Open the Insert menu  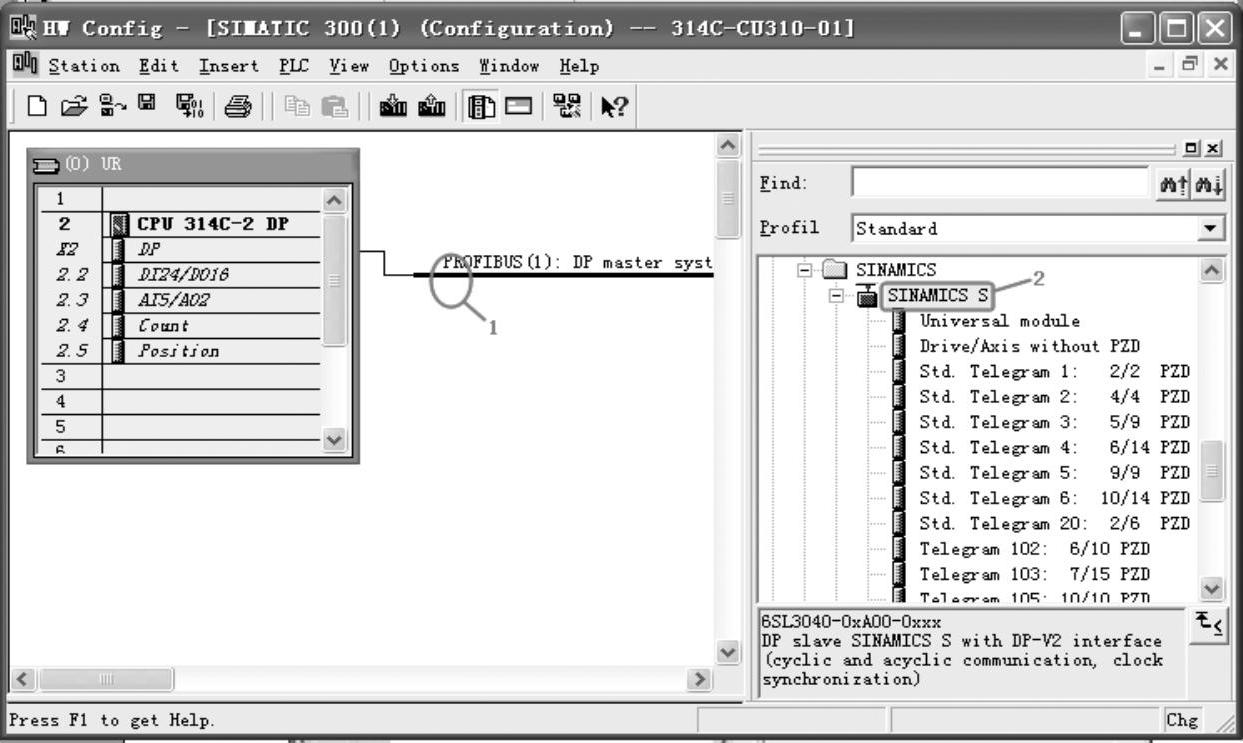tap(229, 67)
